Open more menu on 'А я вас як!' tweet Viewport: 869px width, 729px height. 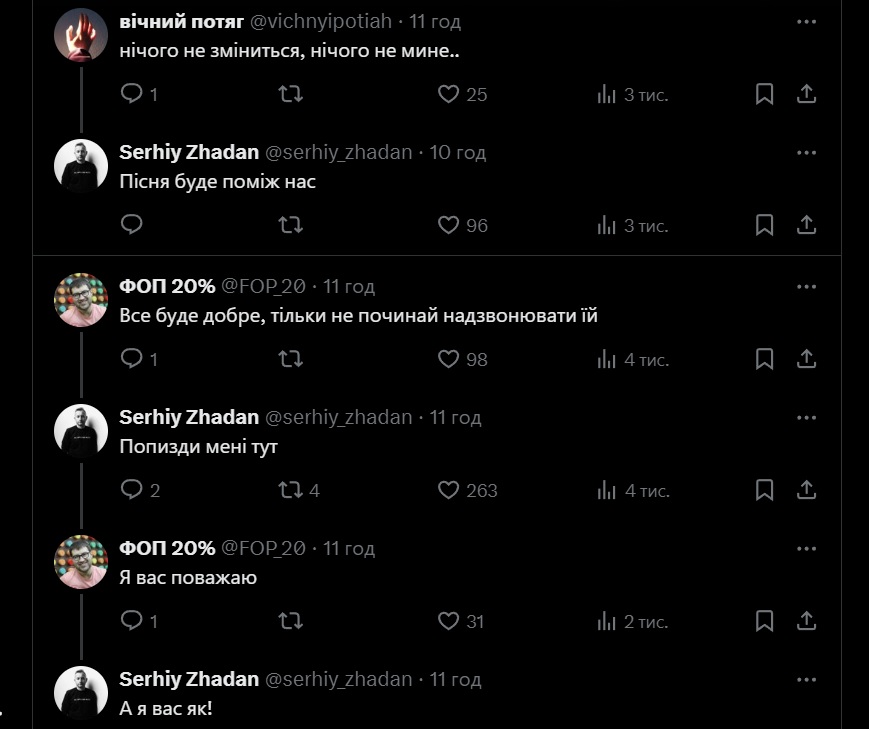click(807, 679)
